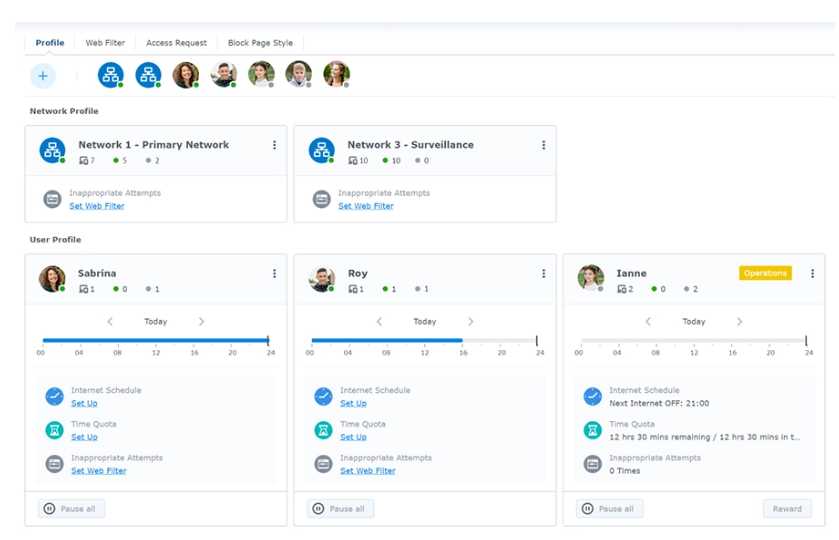Open the Block Page Style tab

point(260,43)
